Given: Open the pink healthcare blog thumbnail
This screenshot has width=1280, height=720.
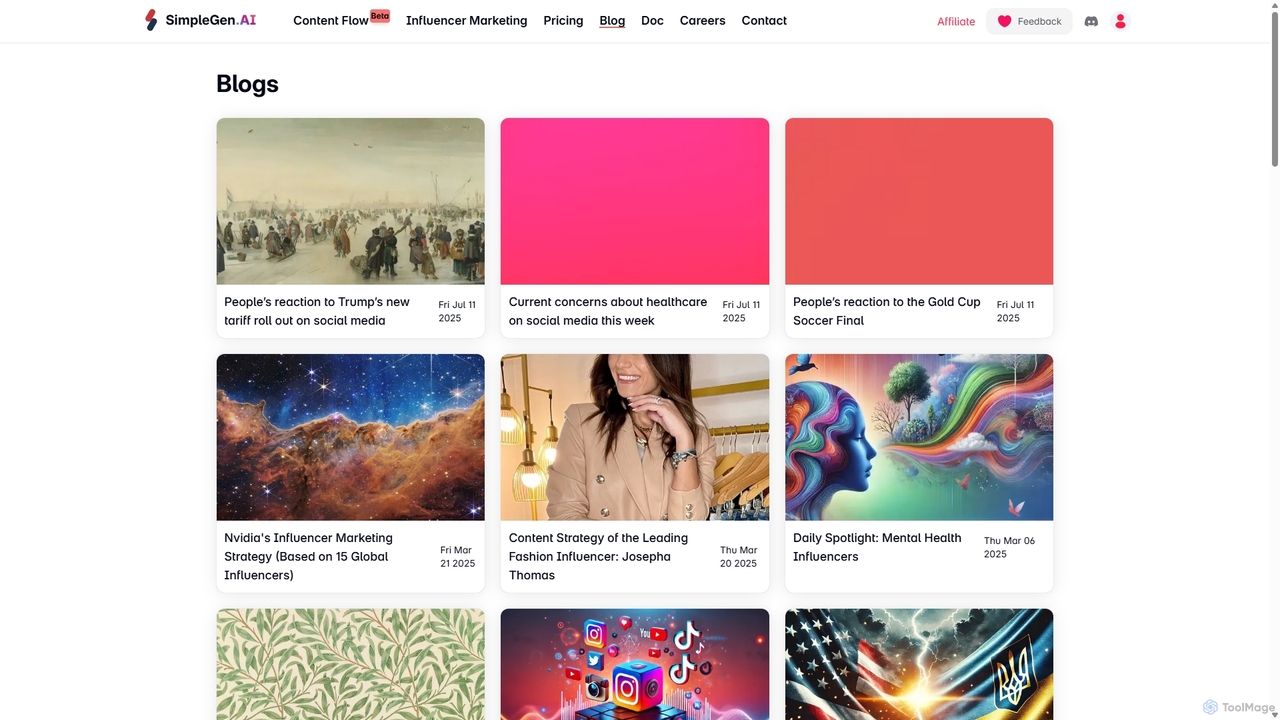Looking at the screenshot, I should pos(635,201).
